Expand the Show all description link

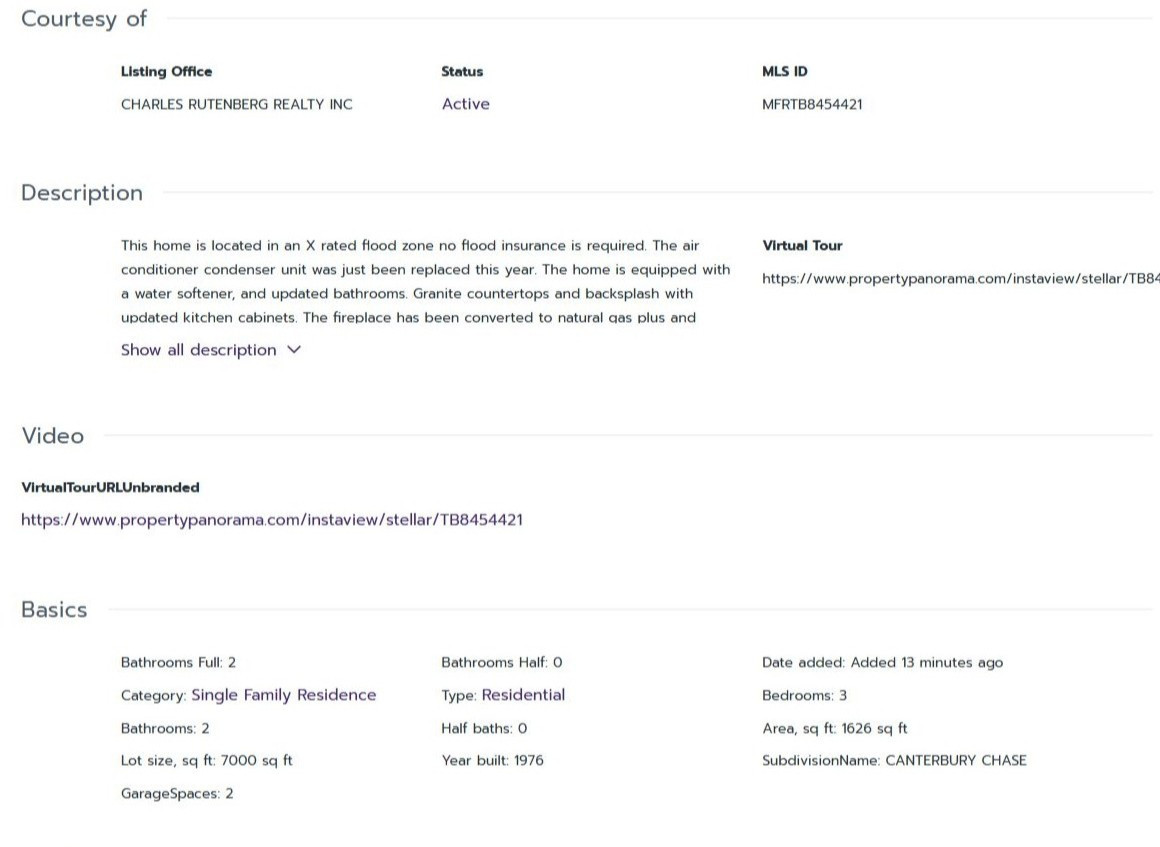[x=198, y=350]
